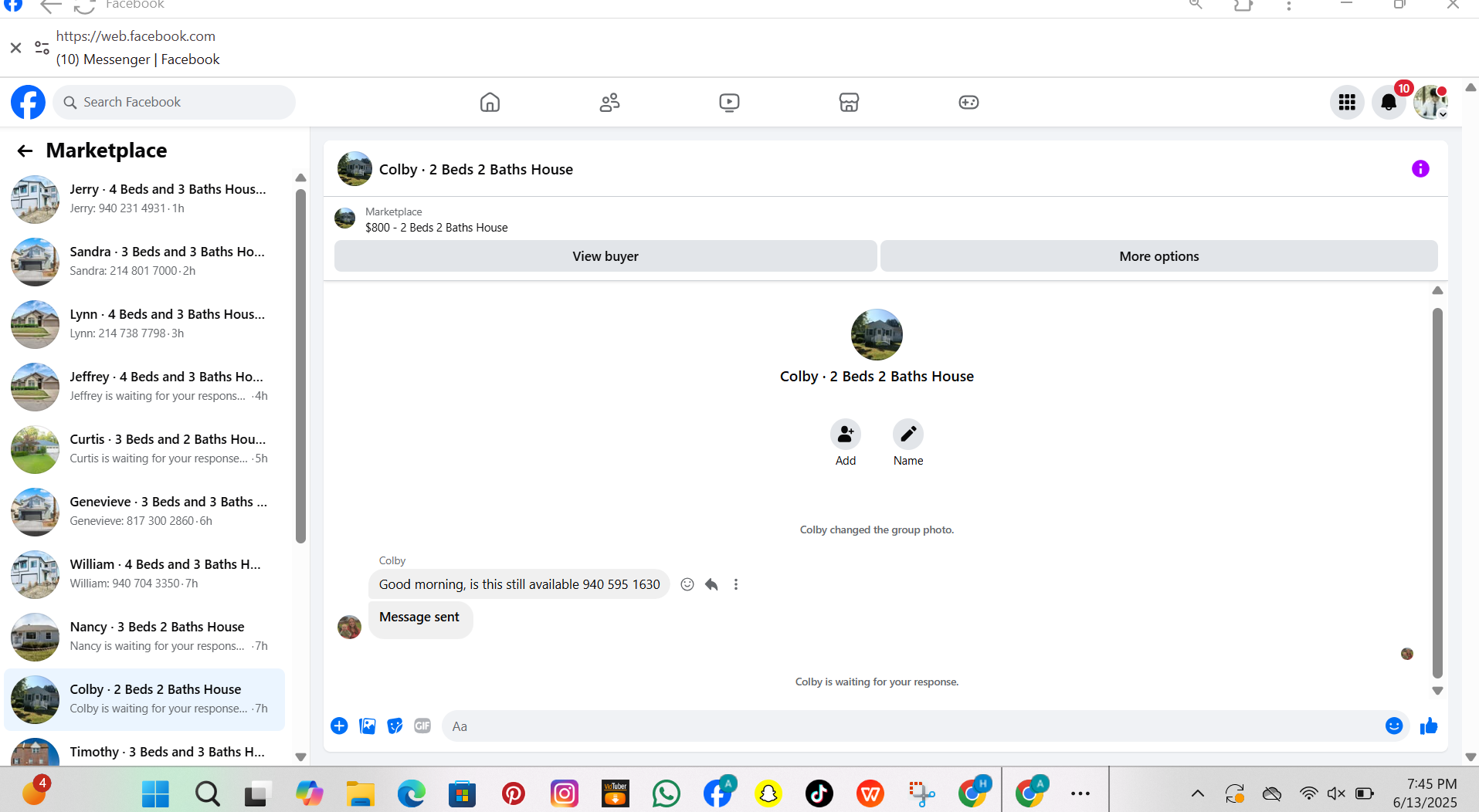Open more options dots on Colby's message

pos(736,584)
